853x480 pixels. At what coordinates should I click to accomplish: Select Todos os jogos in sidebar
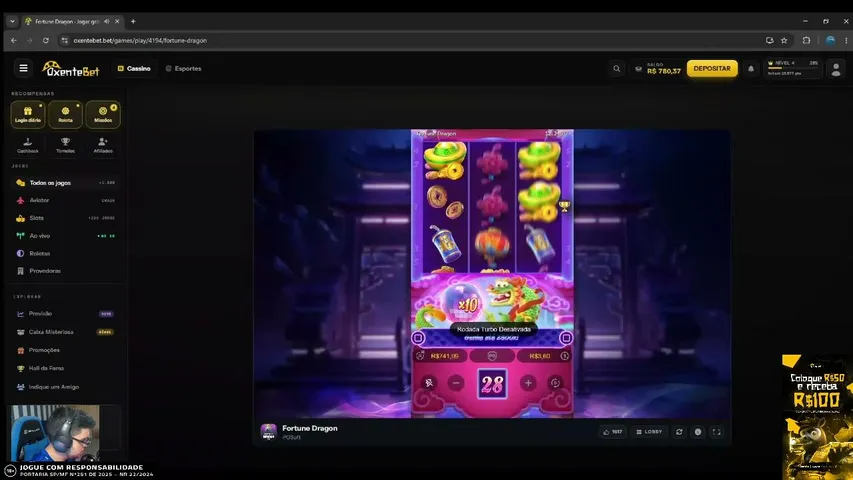tap(65, 183)
